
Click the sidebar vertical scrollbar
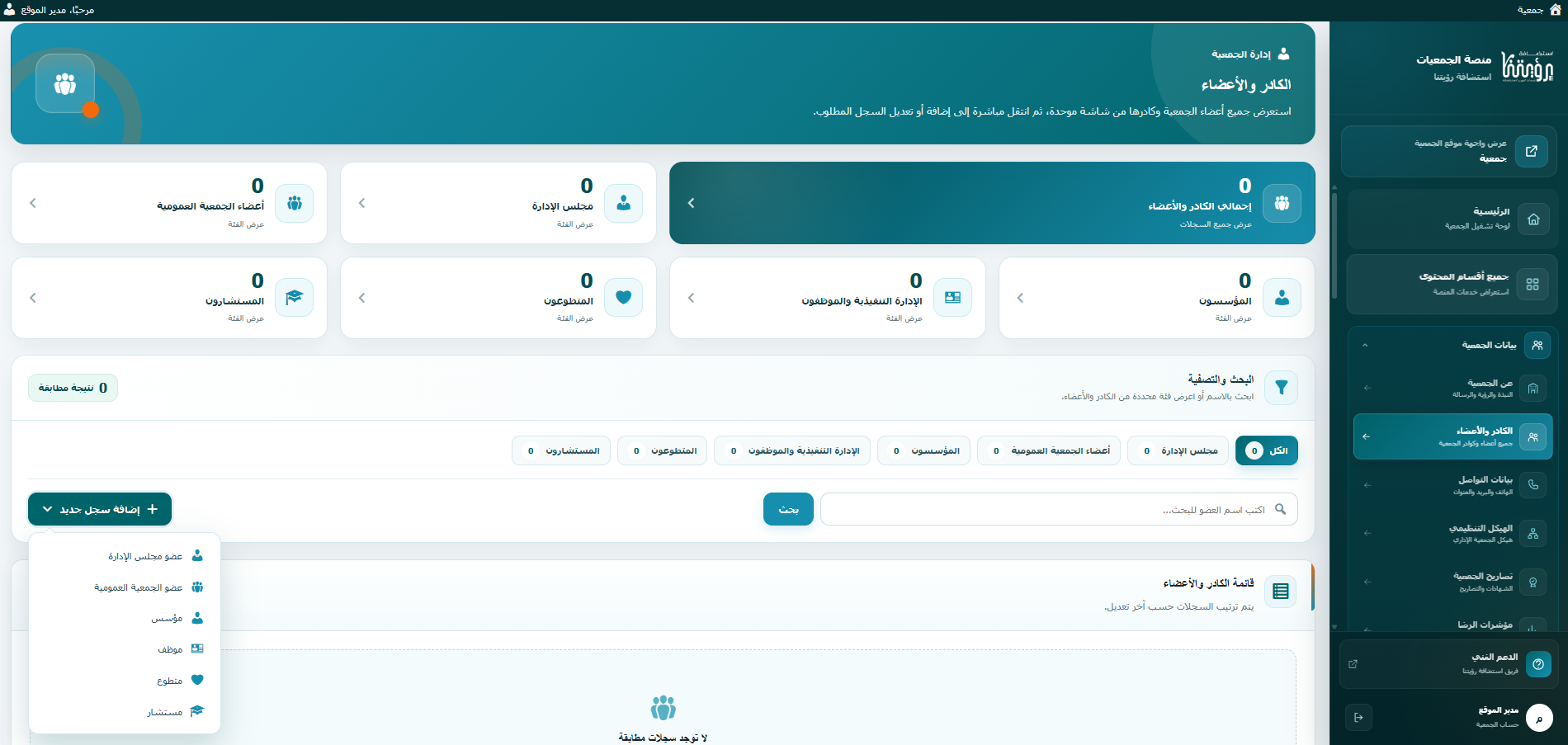1334,244
